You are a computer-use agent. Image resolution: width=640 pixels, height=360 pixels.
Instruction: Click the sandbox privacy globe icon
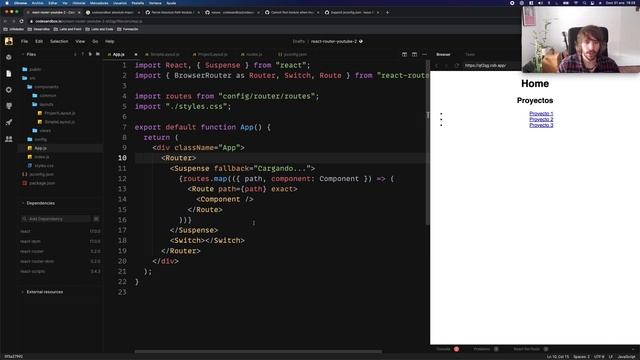pyautogui.click(x=361, y=41)
